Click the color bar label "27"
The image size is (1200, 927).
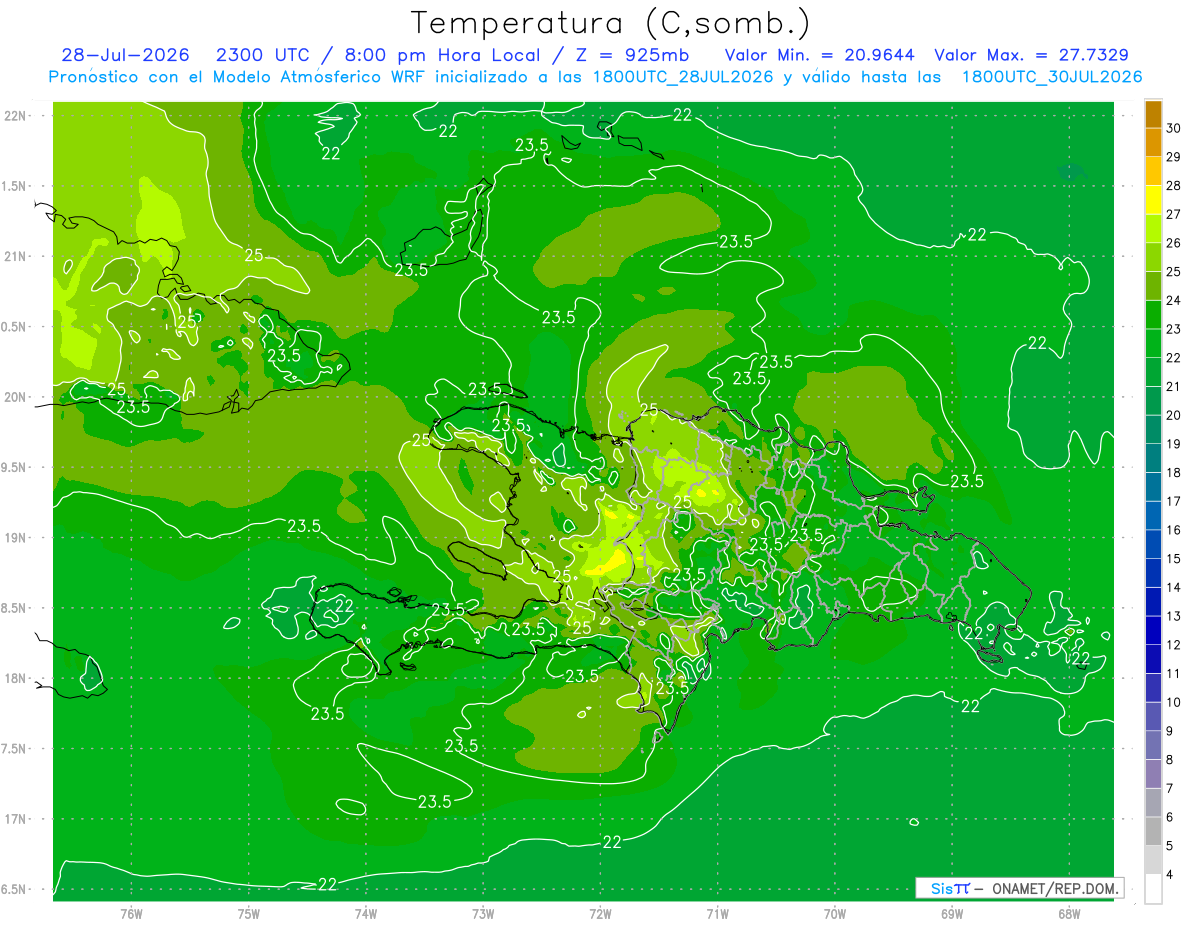tap(1174, 214)
